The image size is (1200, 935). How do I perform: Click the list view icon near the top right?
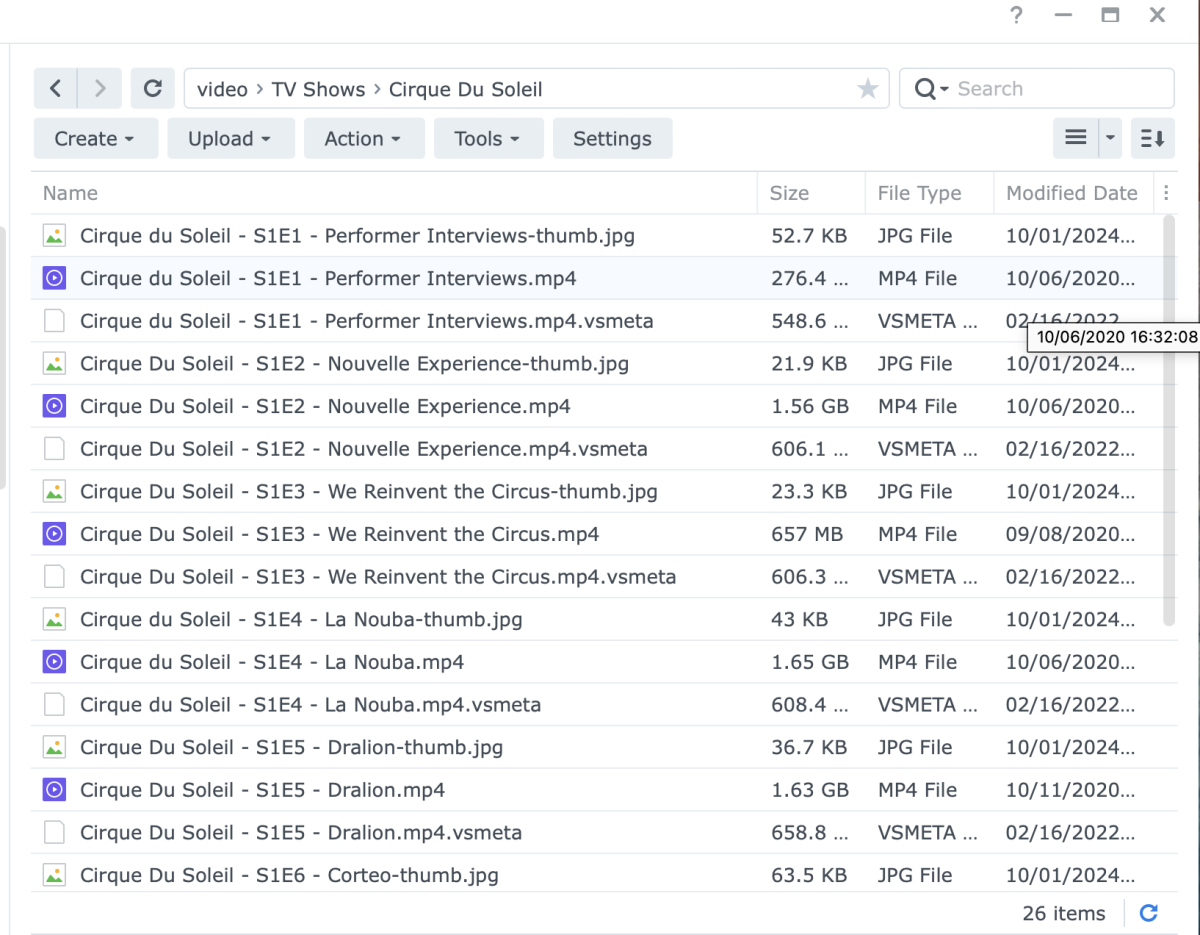tap(1078, 138)
